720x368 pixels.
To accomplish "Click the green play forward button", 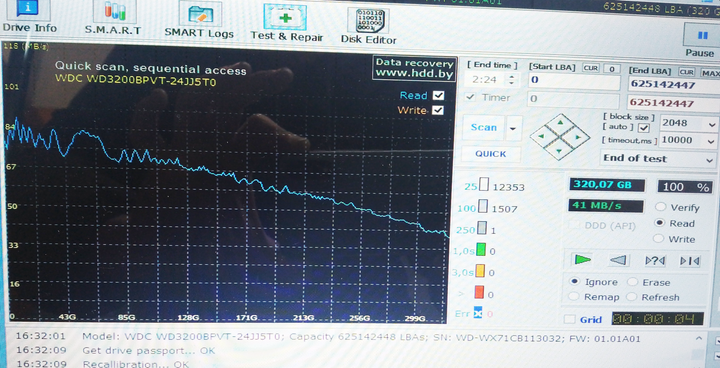I will (x=582, y=260).
